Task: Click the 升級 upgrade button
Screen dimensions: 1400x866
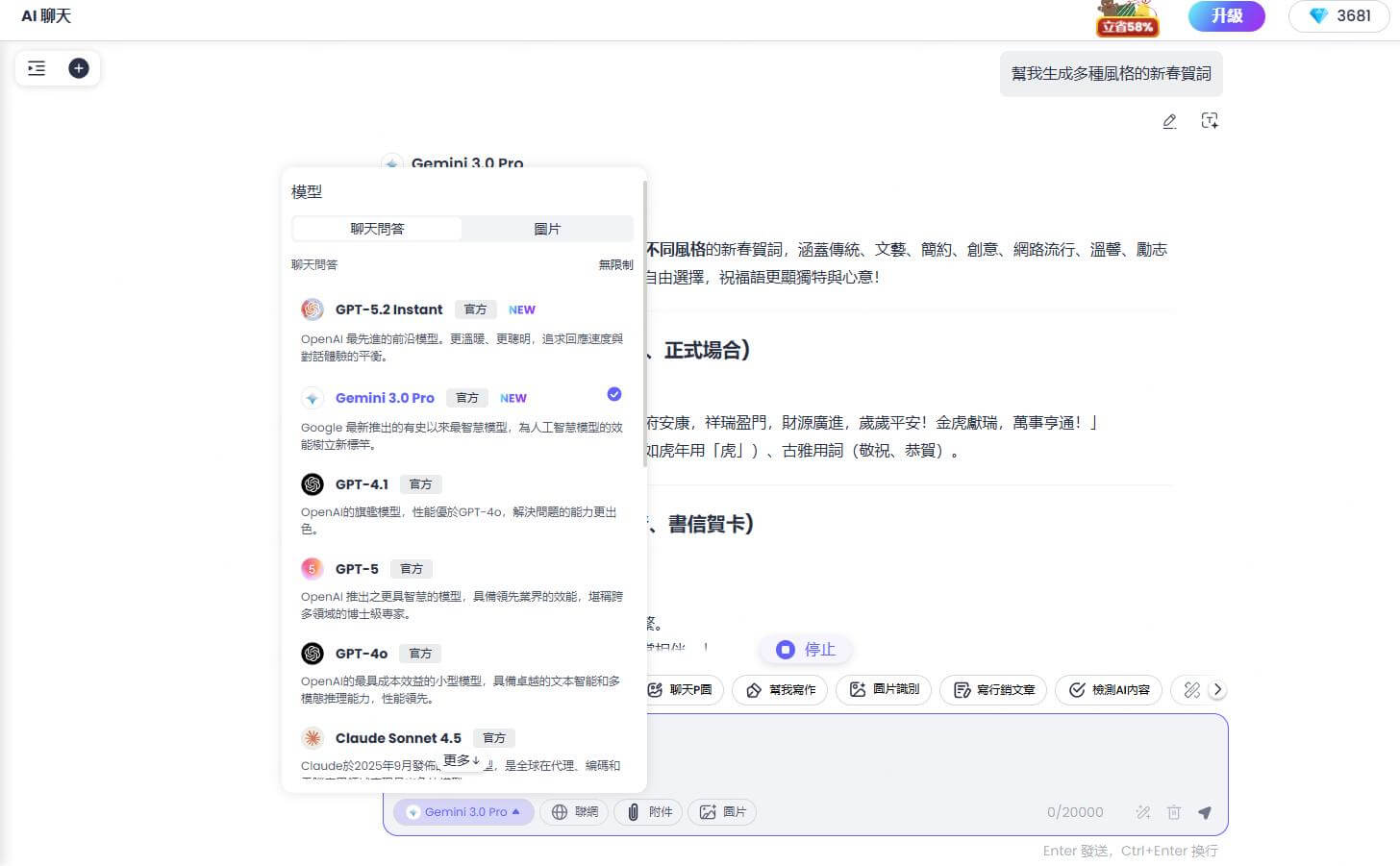Action: pos(1226,15)
